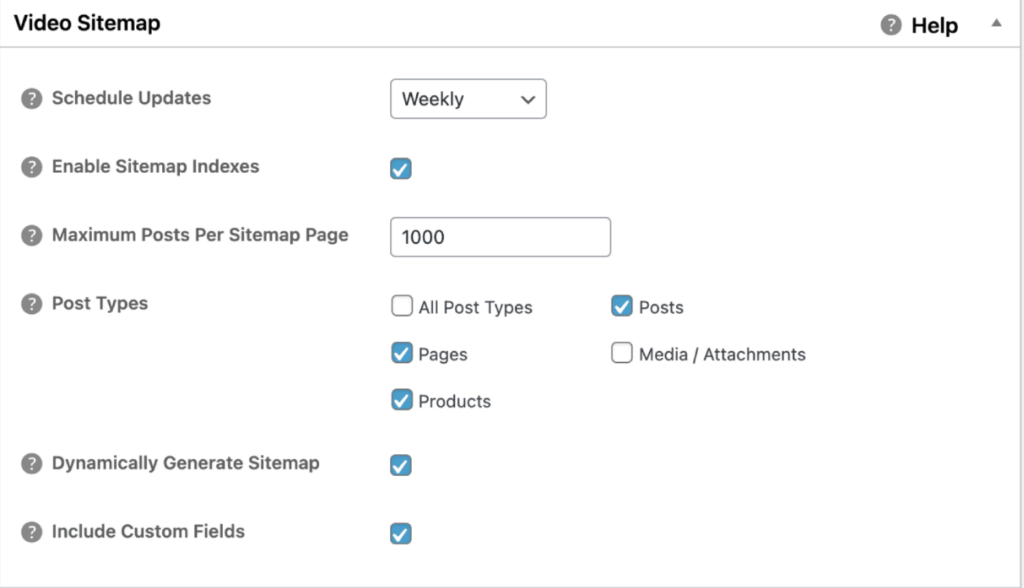1024x588 pixels.
Task: Disable Dynamically Generate Sitemap
Action: pos(400,464)
